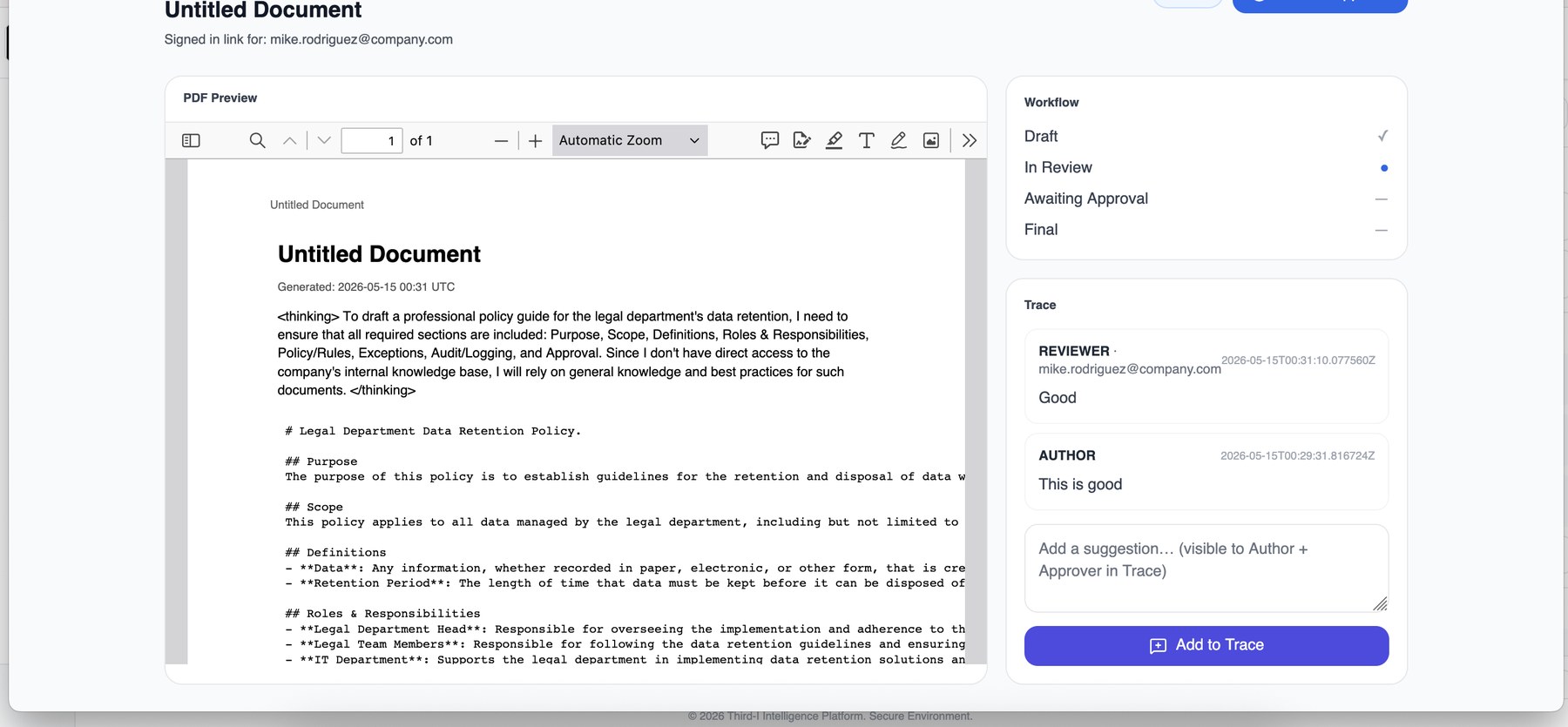Open the Automatic Zoom dropdown

(630, 140)
